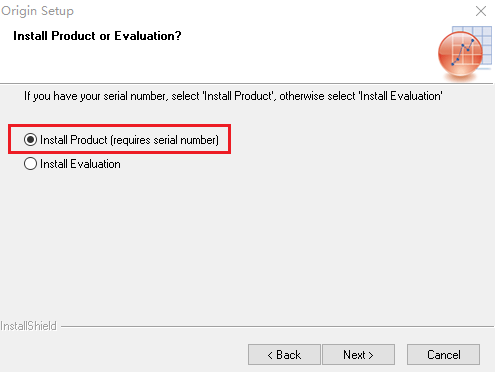Click the Origin red sphere logo

point(460,54)
